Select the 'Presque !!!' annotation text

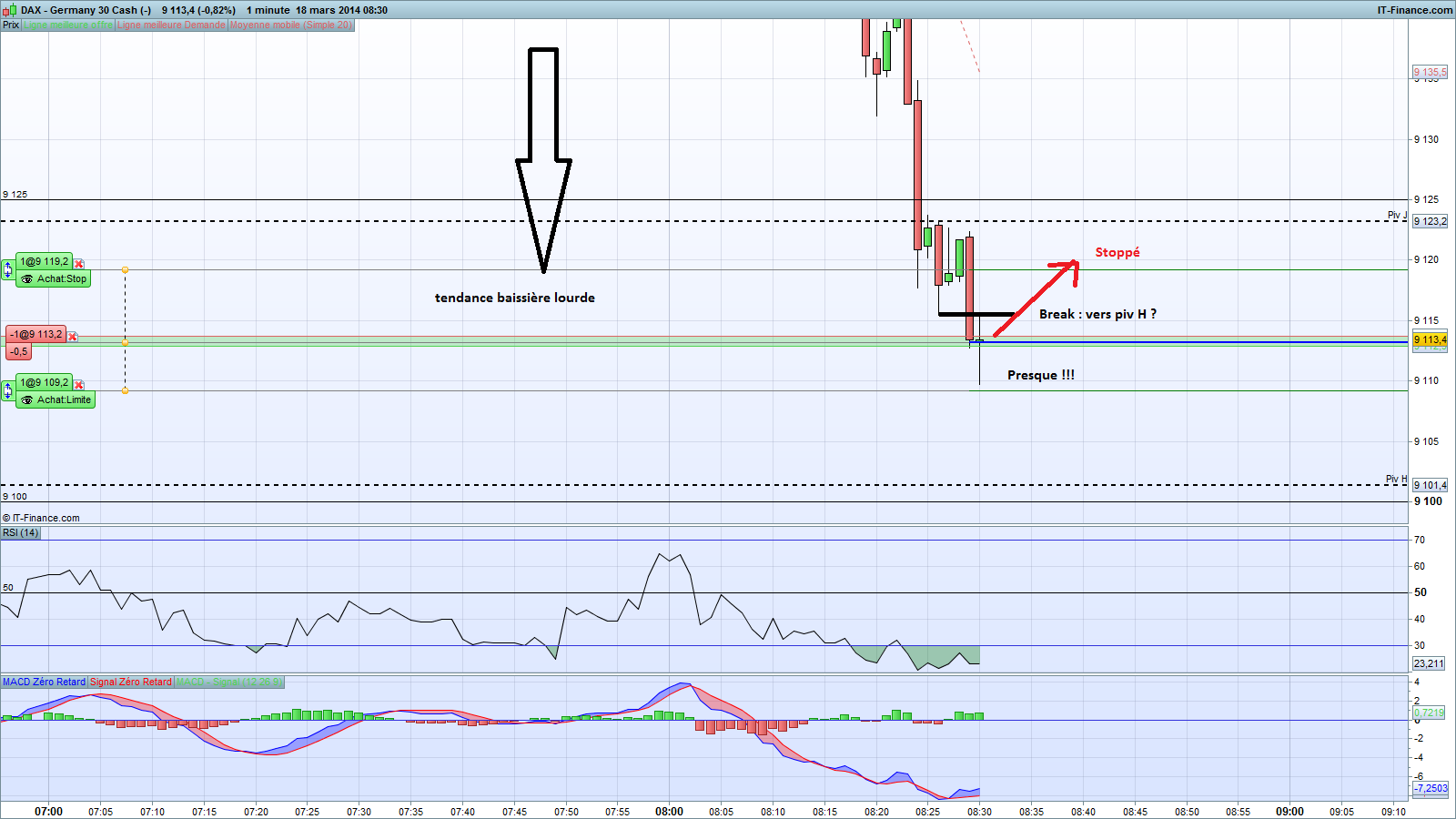(x=1041, y=375)
